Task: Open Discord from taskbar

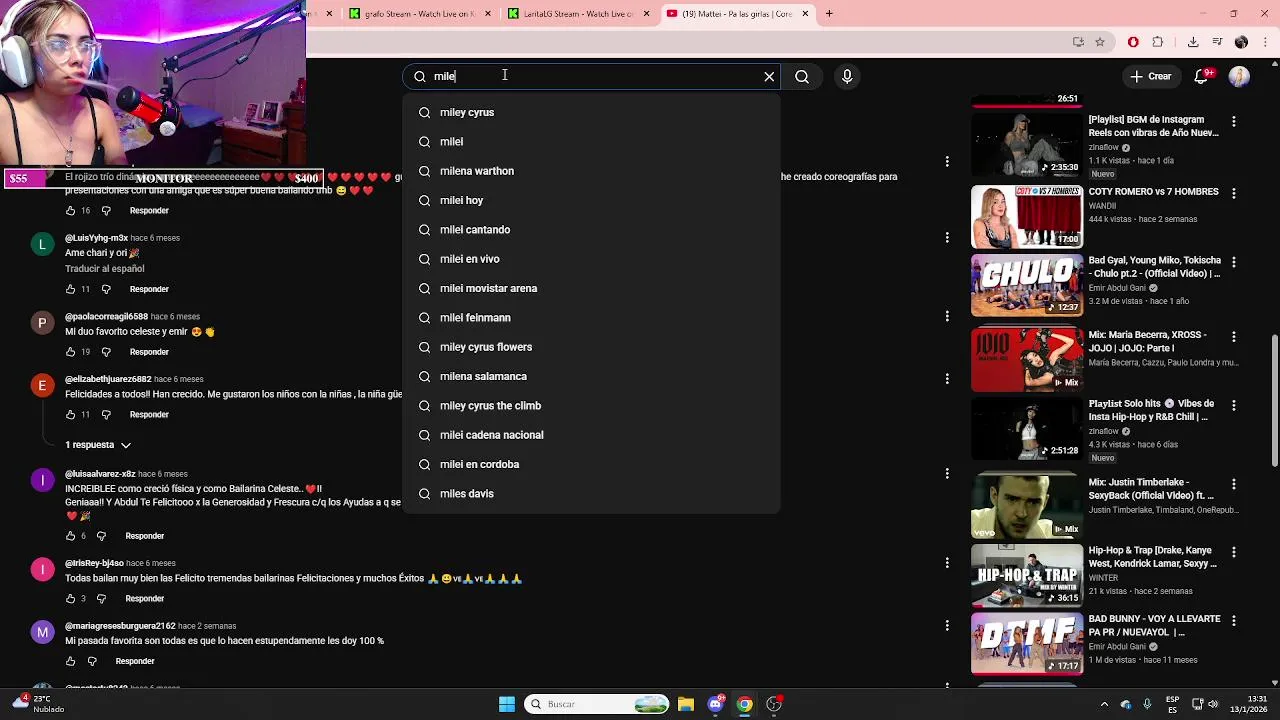Action: tap(715, 704)
